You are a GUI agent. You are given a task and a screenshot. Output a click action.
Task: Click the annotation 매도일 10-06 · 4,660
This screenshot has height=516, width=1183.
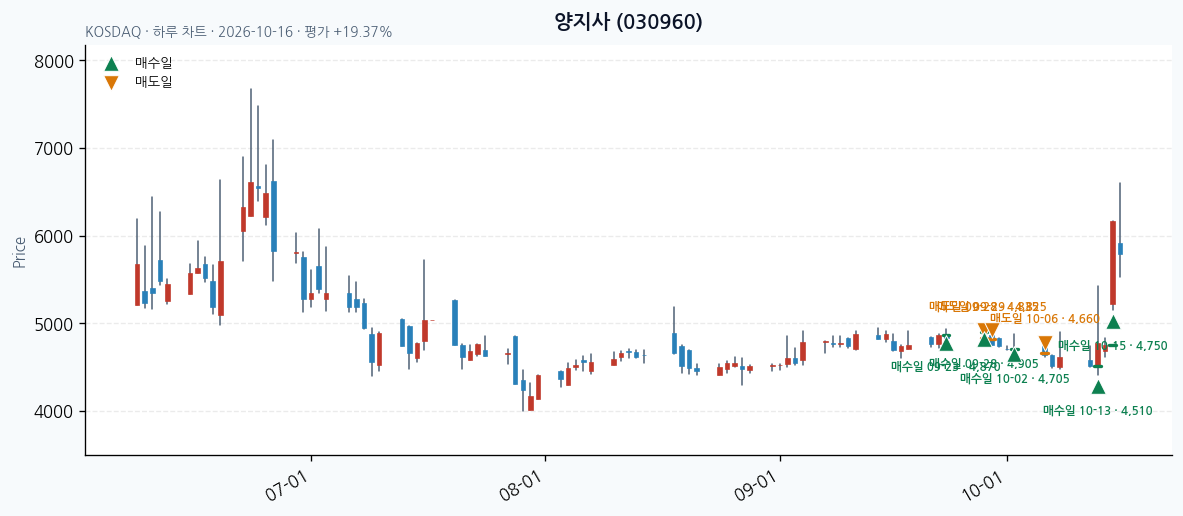[1046, 318]
